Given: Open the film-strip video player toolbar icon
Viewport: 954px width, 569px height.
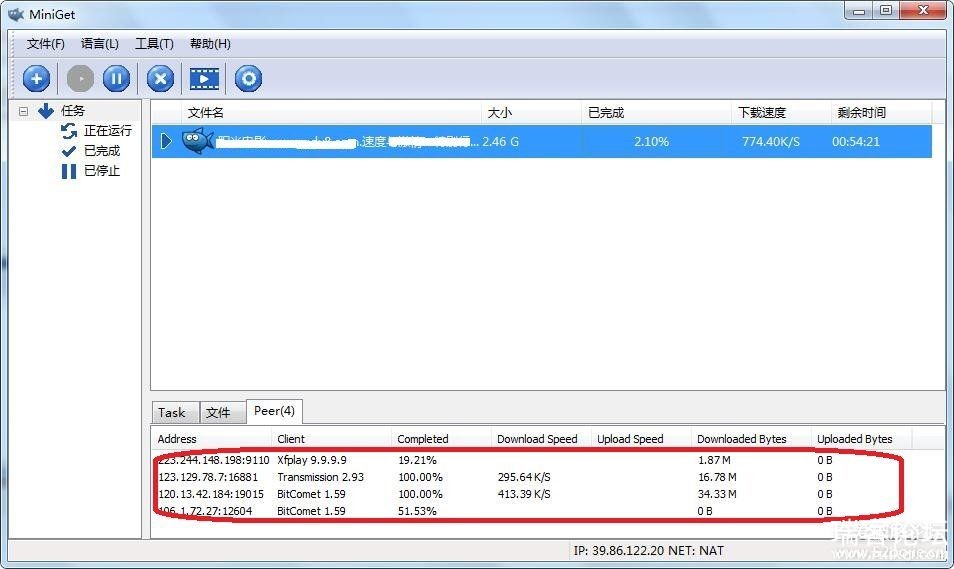Looking at the screenshot, I should (204, 79).
